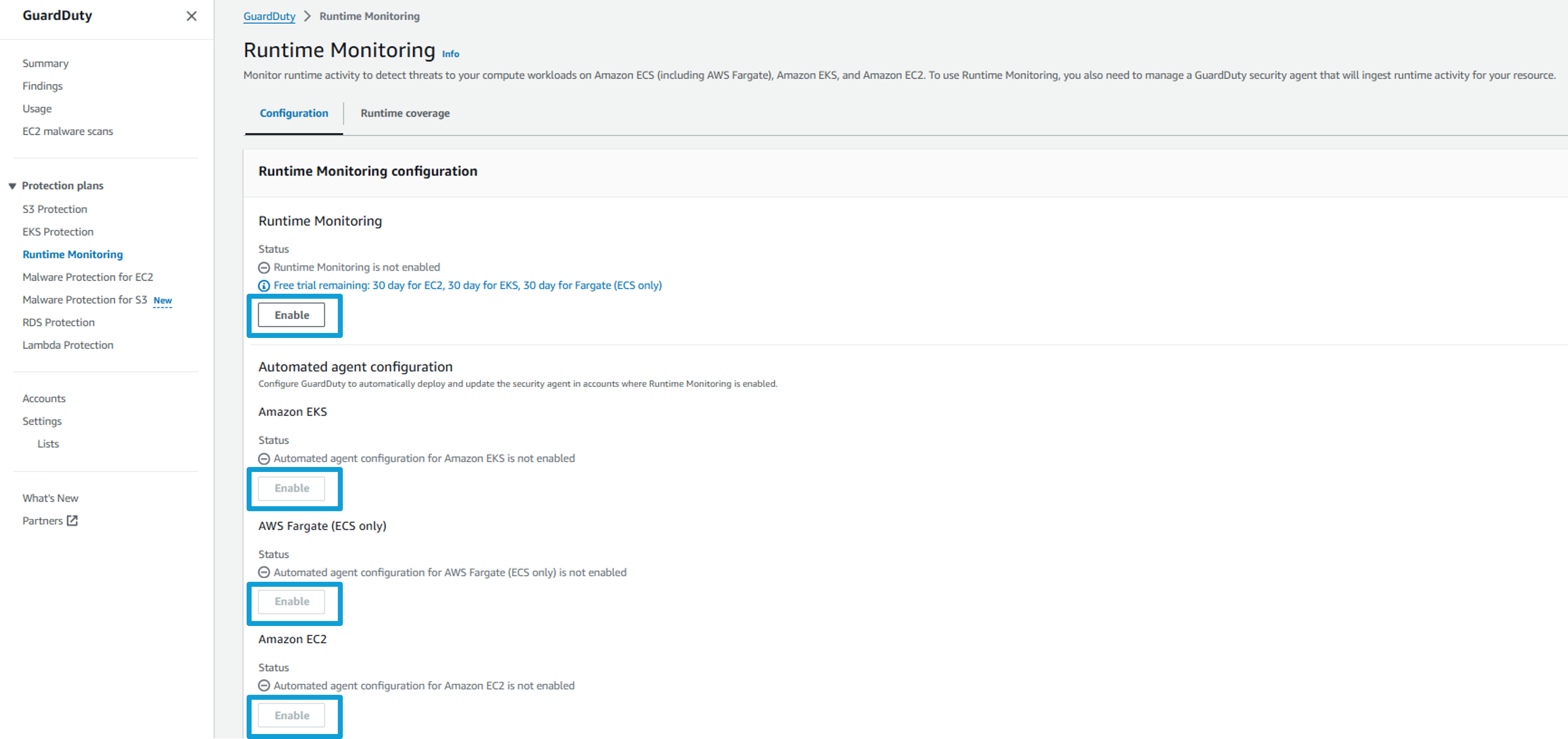Click the free trial info icon
This screenshot has height=739, width=1568.
coord(264,286)
